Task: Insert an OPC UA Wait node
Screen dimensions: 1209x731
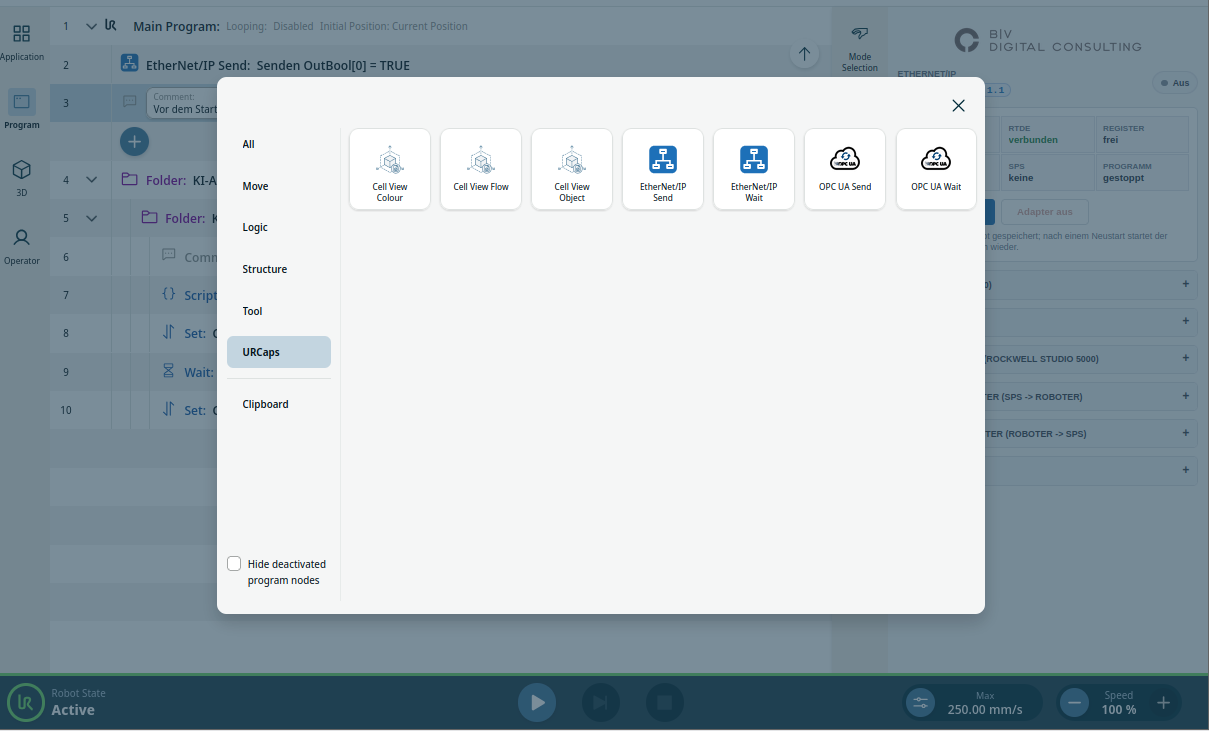Action: pos(936,169)
